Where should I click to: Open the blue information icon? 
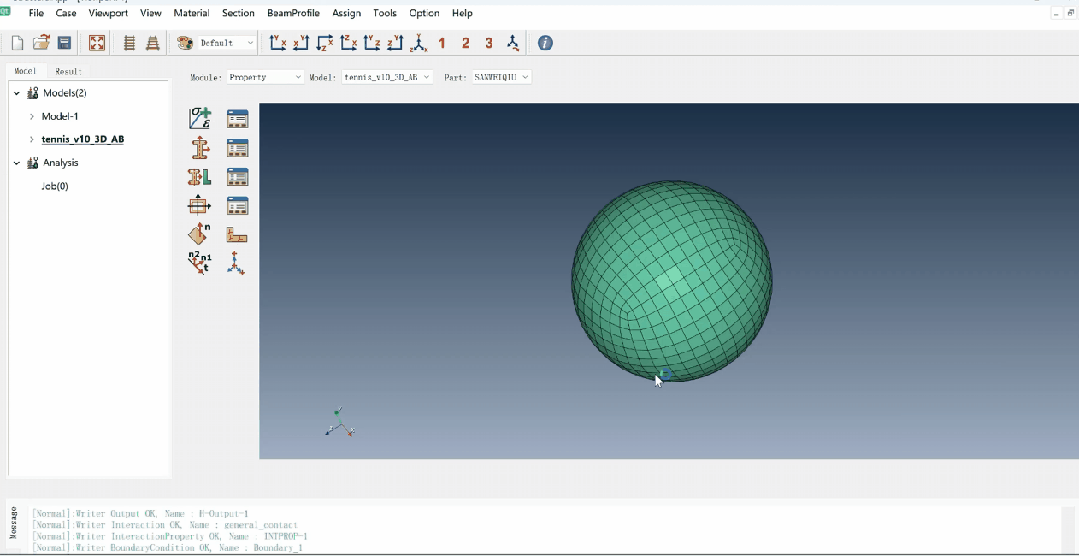point(545,43)
